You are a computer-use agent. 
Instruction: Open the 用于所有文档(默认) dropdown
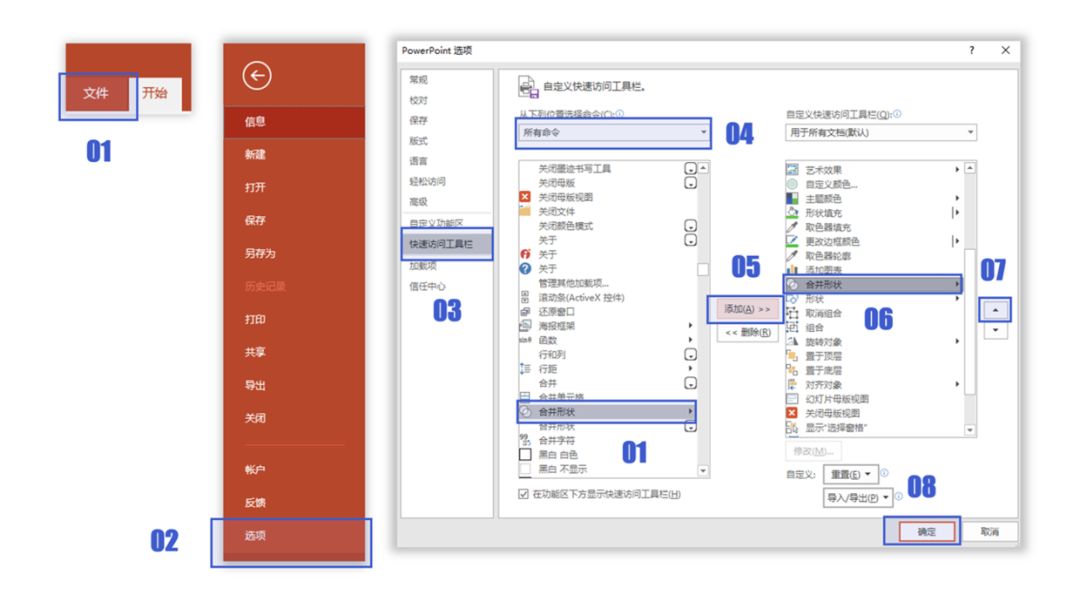(x=880, y=132)
